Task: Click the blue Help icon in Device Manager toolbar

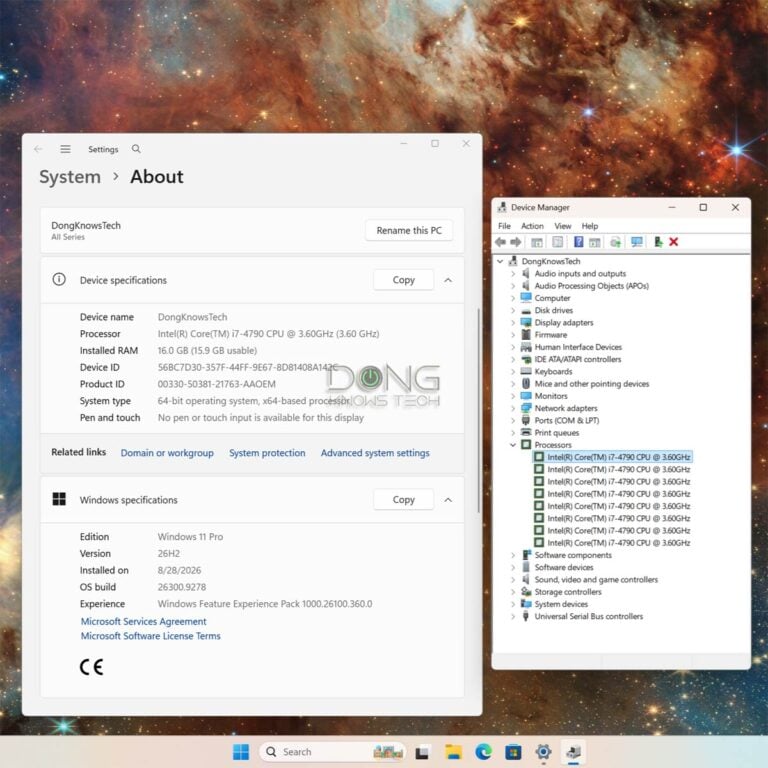Action: tap(578, 242)
